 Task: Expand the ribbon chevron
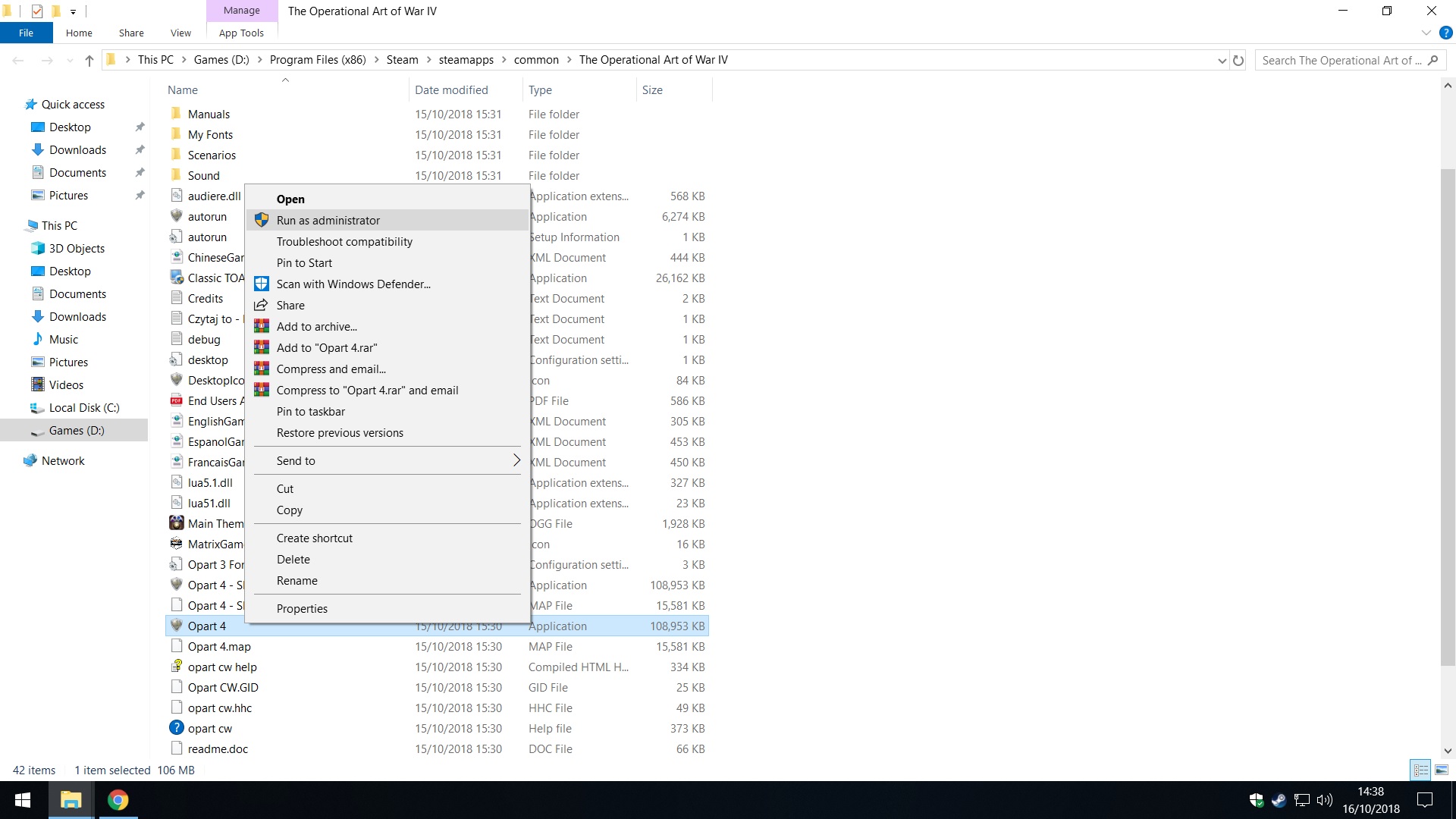click(x=1426, y=33)
